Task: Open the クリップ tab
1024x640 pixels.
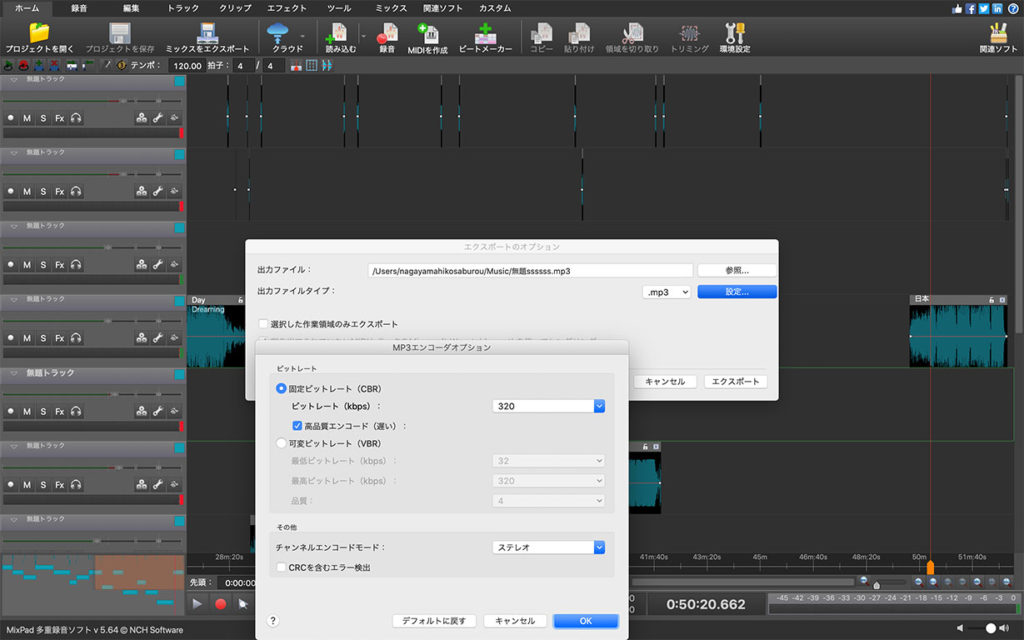Action: coord(235,8)
